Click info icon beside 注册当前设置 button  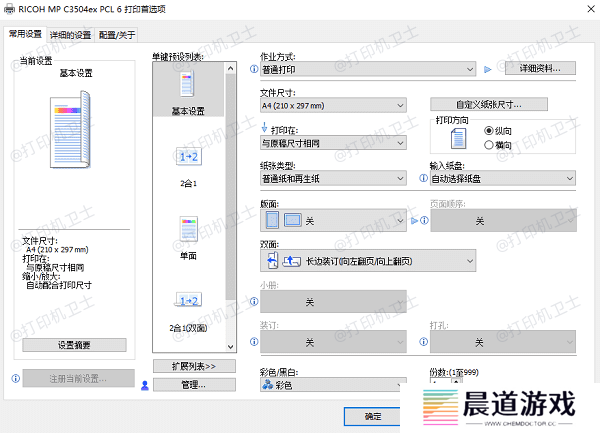pyautogui.click(x=16, y=378)
